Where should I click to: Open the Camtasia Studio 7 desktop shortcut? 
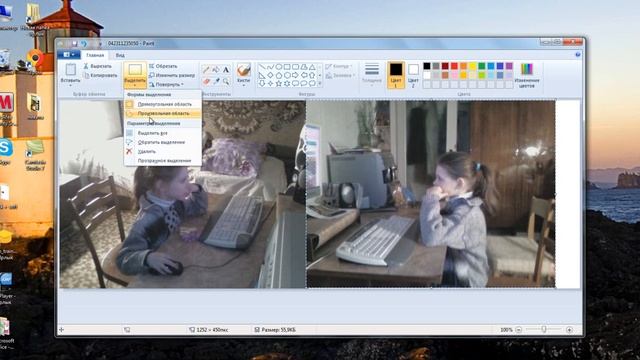click(x=35, y=155)
